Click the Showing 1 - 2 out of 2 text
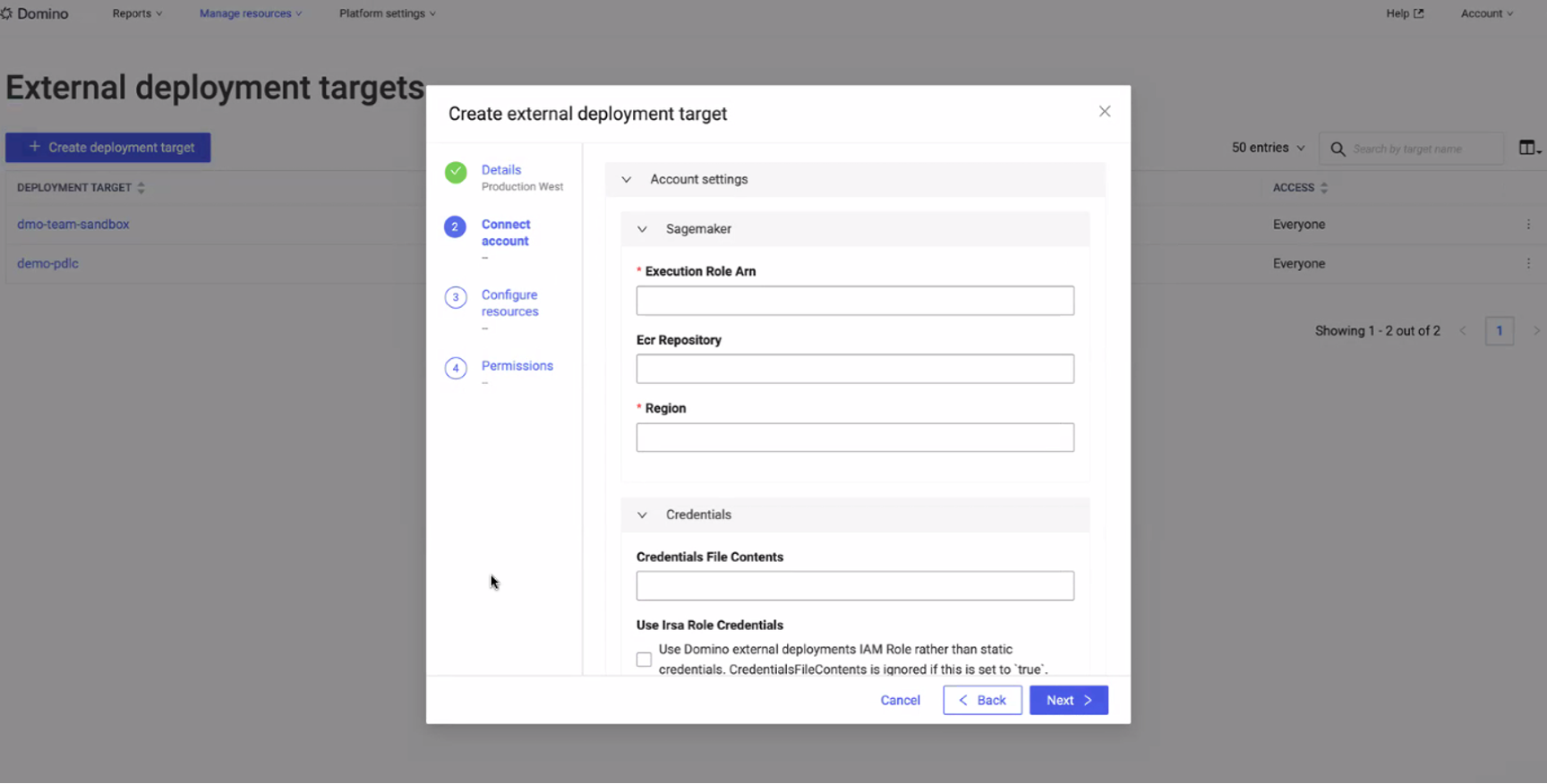Image resolution: width=1547 pixels, height=784 pixels. point(1378,331)
